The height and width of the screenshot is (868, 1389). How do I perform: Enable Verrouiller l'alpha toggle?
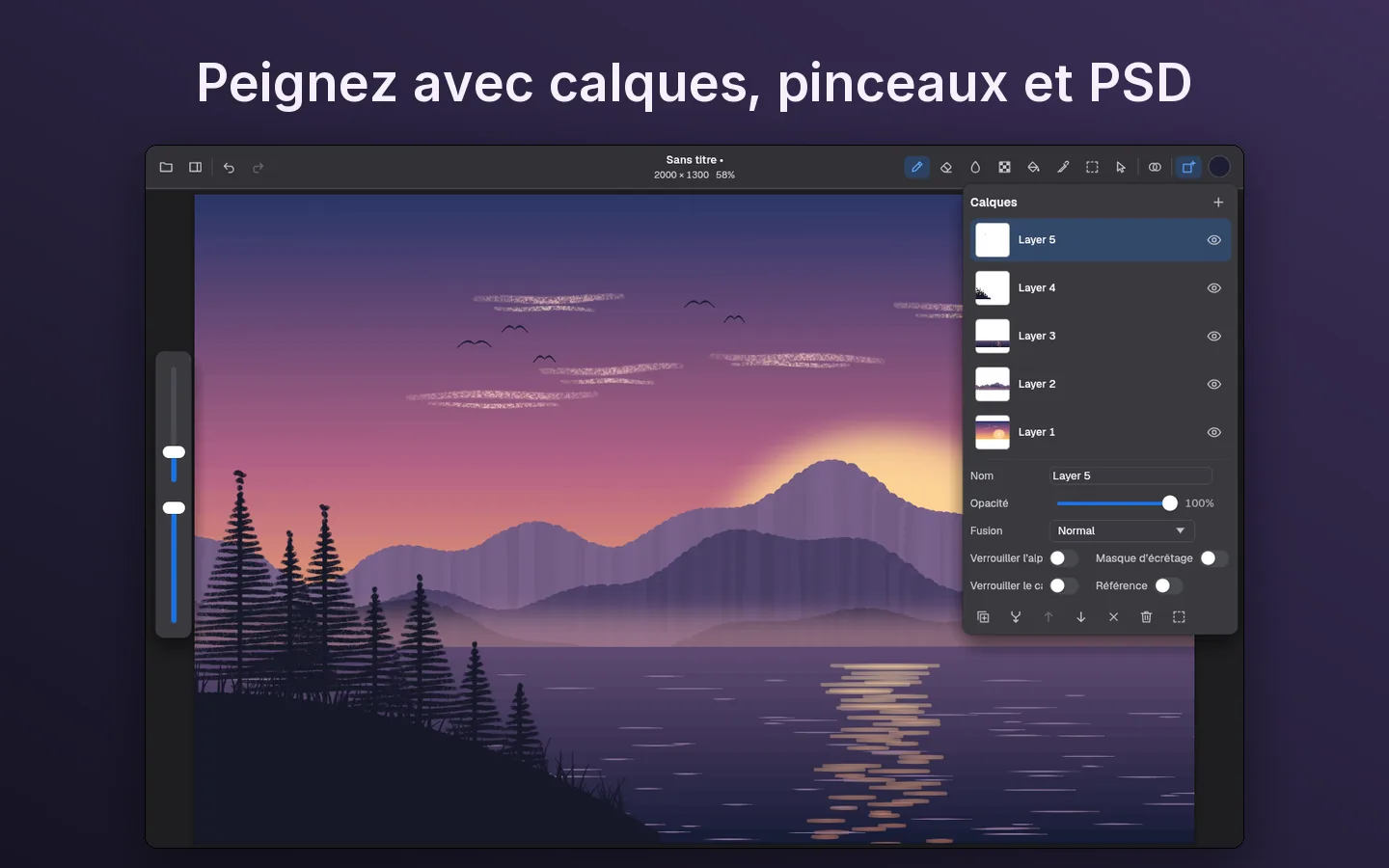point(1064,558)
